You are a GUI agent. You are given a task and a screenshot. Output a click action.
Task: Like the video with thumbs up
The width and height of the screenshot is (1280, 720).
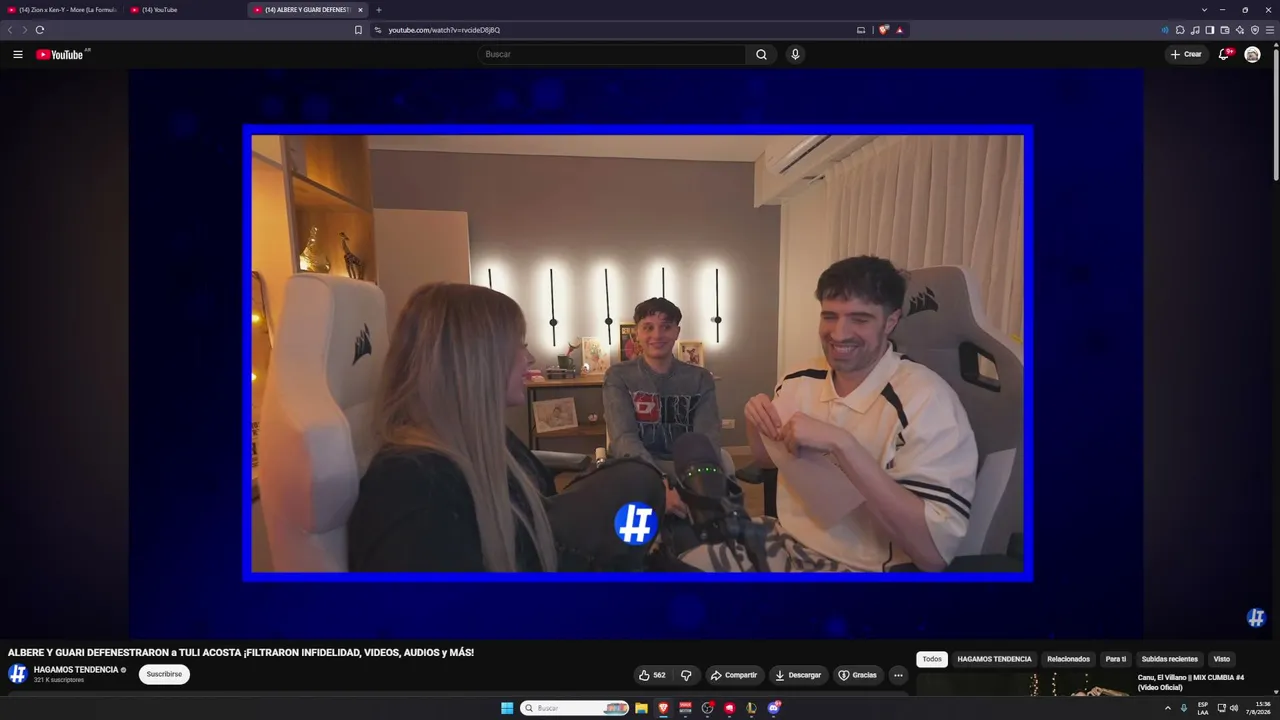point(653,675)
